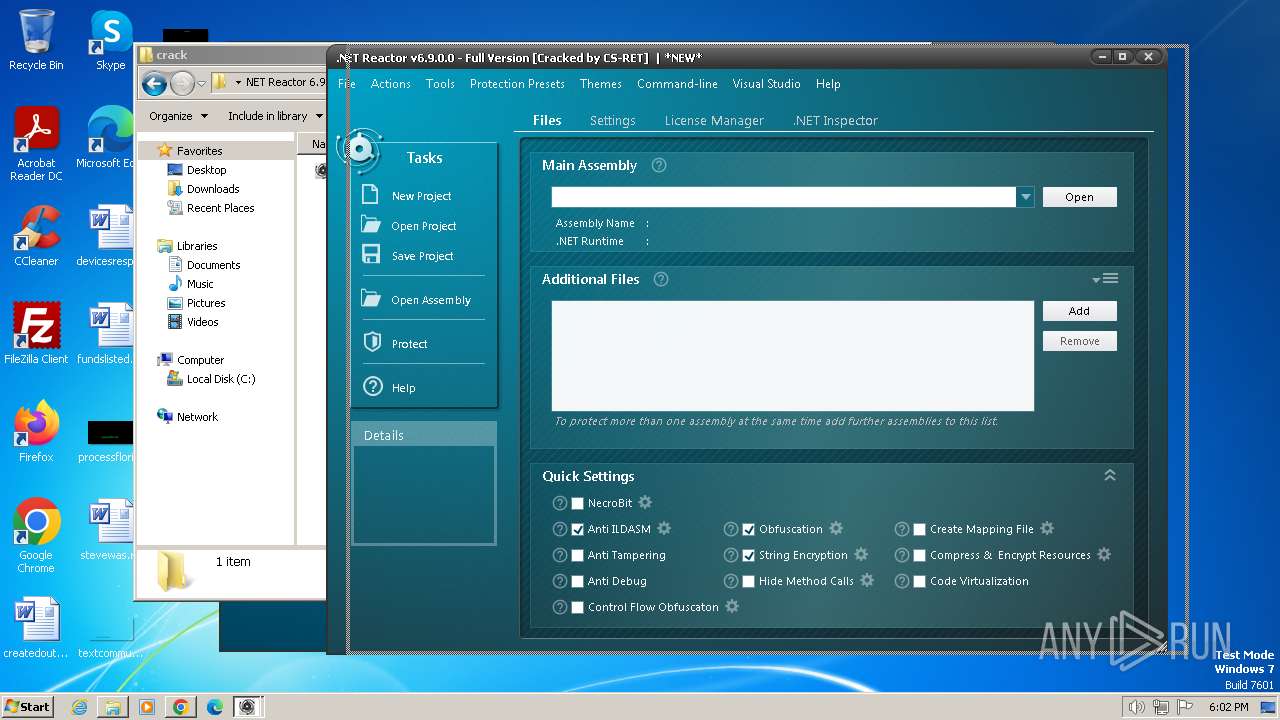Open the Organize dropdown in crack window
Screen dimensions: 1280x720
(178, 116)
